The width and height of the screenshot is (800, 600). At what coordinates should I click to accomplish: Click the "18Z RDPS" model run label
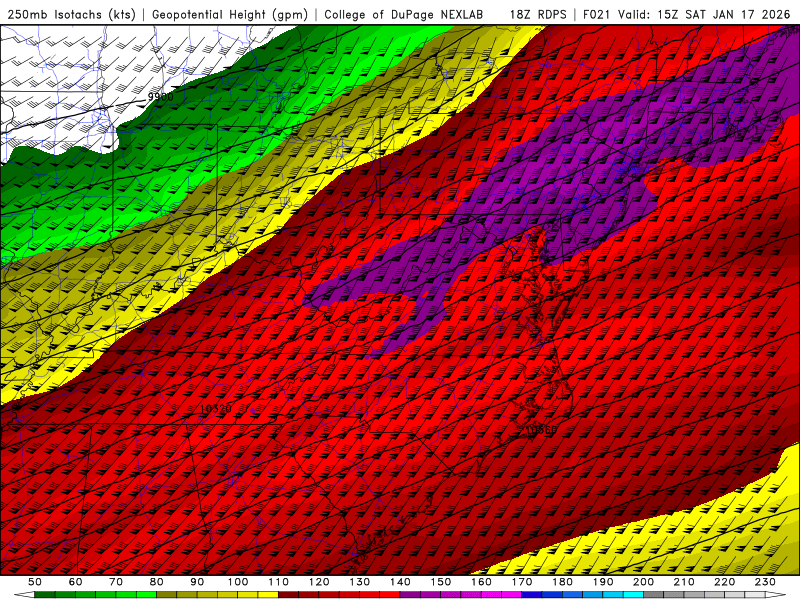pos(538,14)
